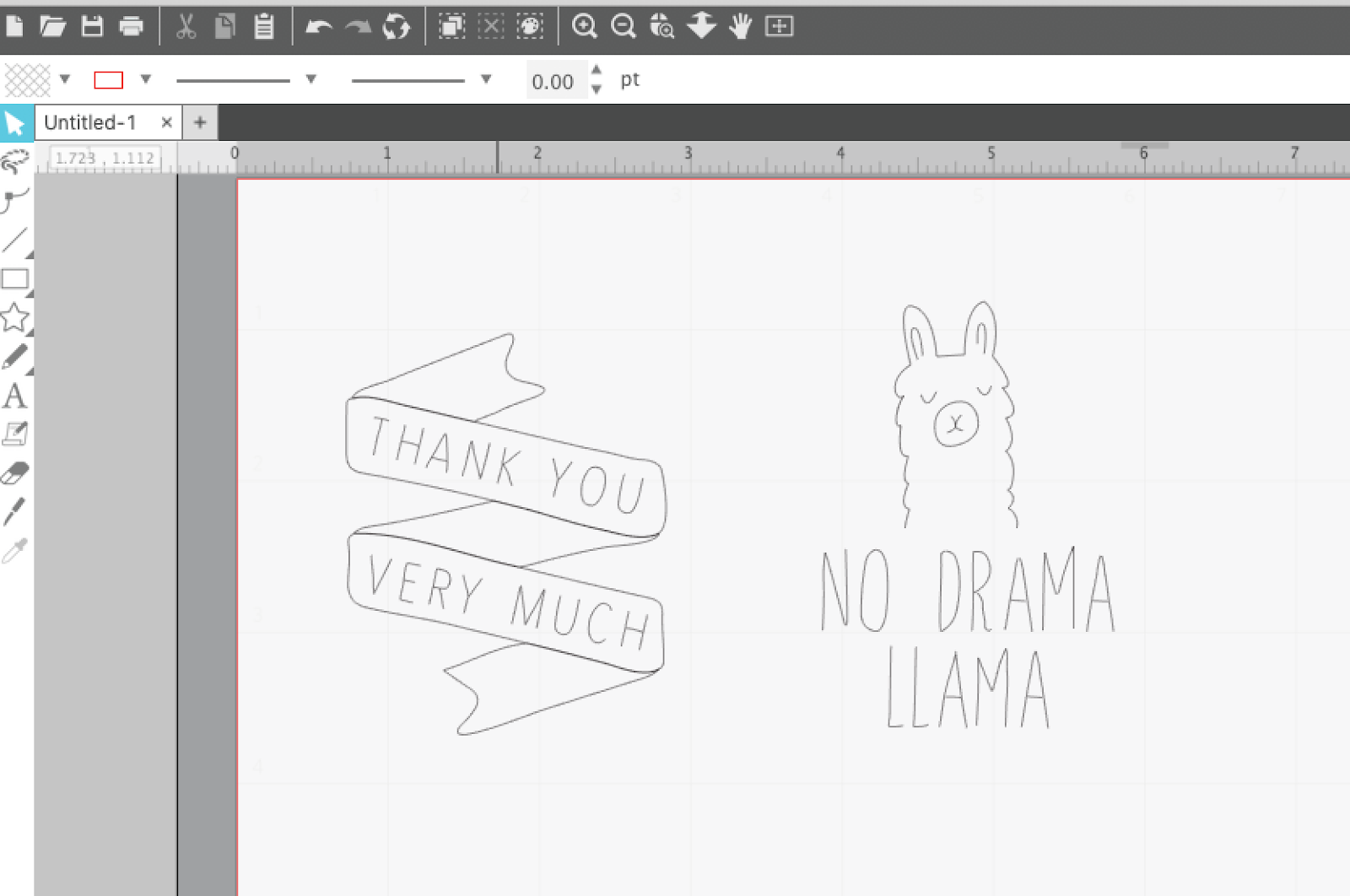The width and height of the screenshot is (1350, 896).
Task: Click the 0.00 pt value field
Action: click(555, 80)
